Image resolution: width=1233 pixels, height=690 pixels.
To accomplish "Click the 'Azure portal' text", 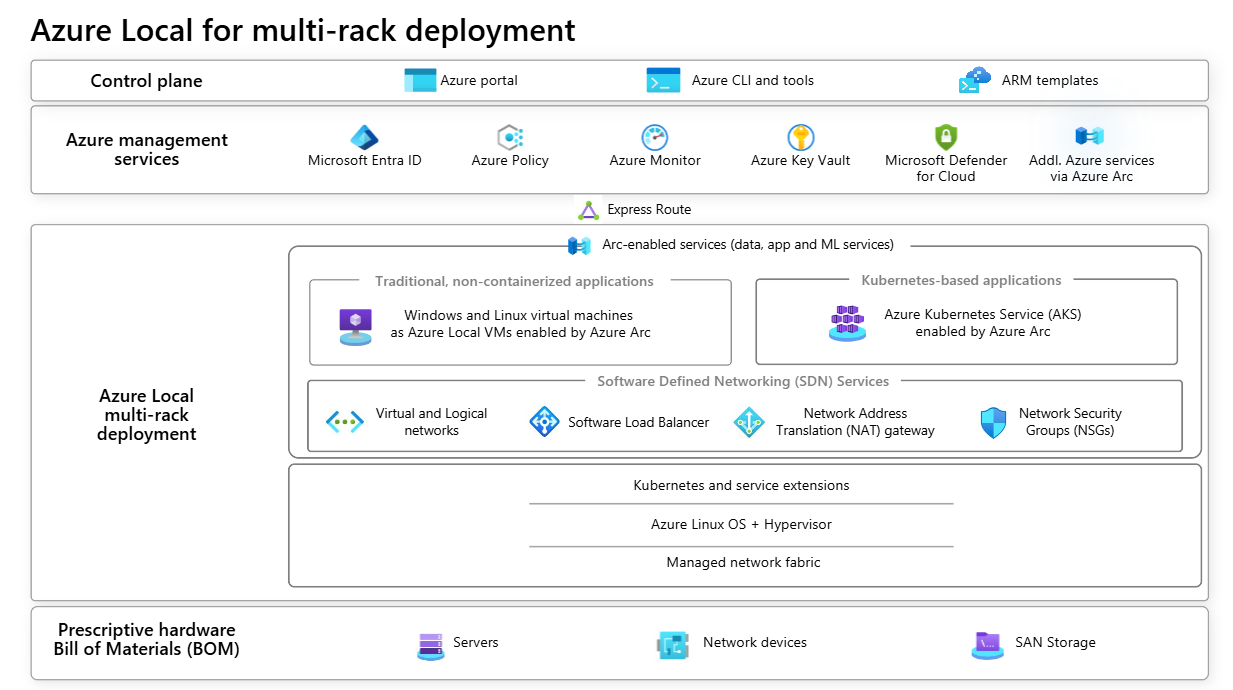I will [x=479, y=80].
